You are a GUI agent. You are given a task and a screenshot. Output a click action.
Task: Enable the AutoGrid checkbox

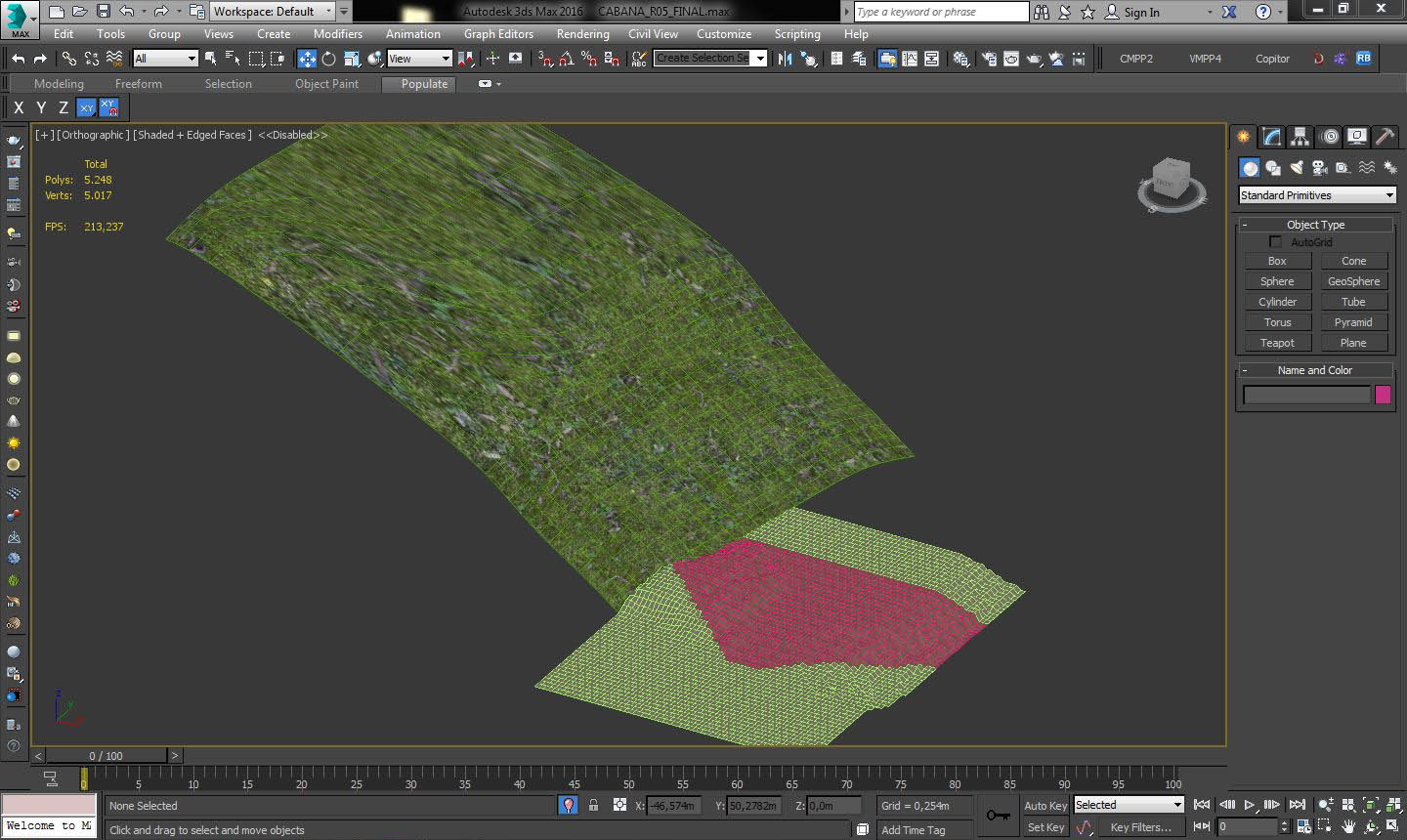point(1275,242)
